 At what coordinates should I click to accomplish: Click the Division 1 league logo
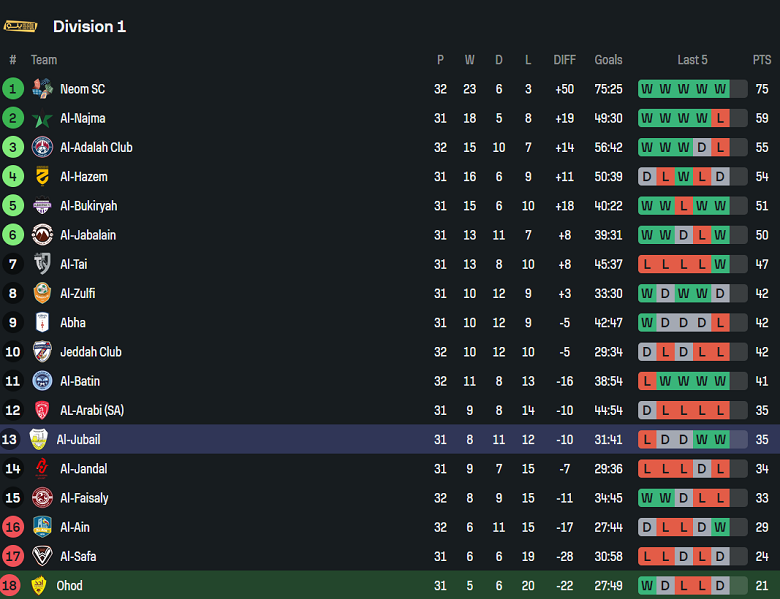pos(21,26)
